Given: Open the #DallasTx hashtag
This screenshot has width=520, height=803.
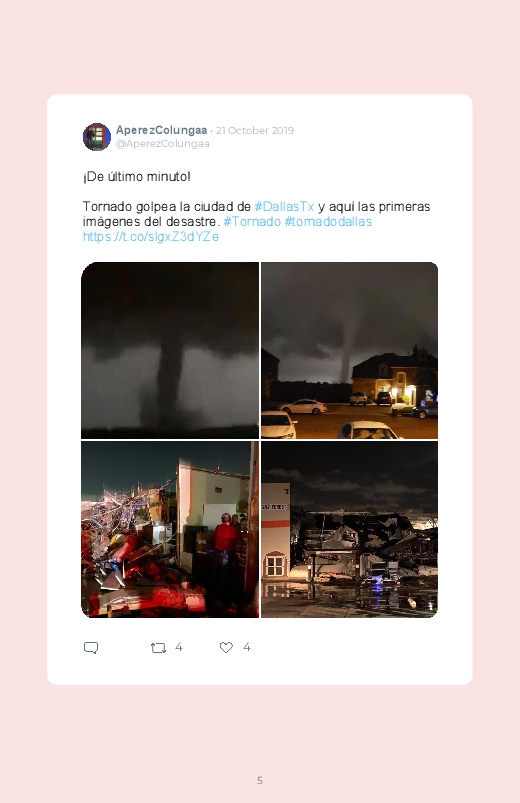Looking at the screenshot, I should [x=284, y=206].
